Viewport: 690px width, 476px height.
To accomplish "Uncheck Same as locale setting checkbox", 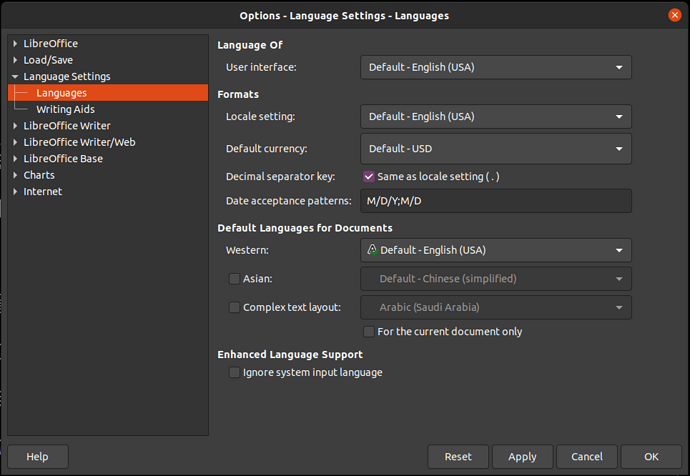I will (x=369, y=177).
